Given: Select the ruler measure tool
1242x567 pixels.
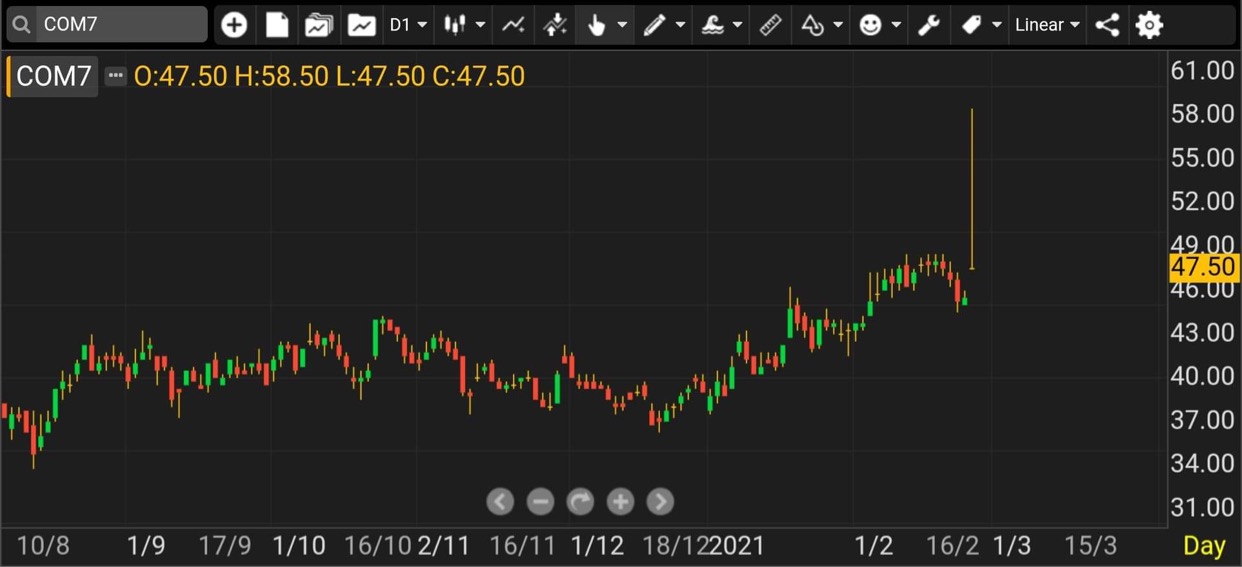Looking at the screenshot, I should (770, 25).
